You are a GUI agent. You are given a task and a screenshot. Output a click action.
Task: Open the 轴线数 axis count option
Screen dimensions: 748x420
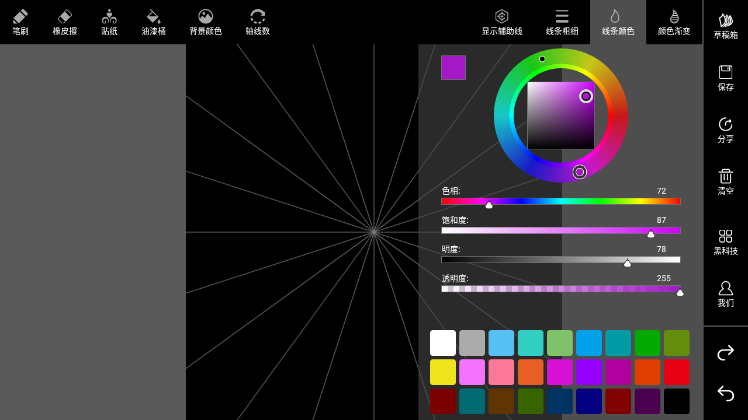point(258,22)
